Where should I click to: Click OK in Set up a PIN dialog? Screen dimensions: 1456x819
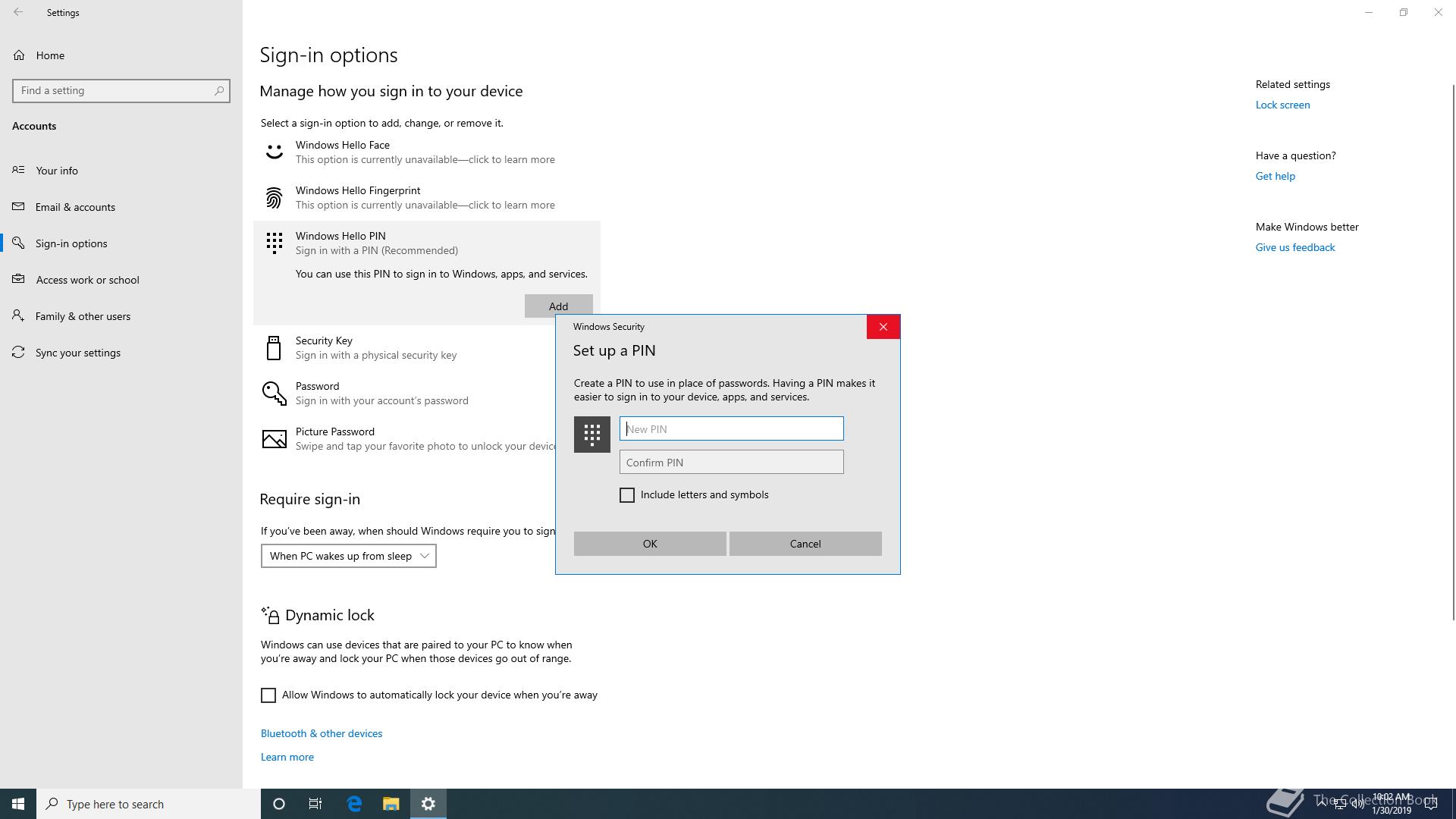[x=650, y=544]
